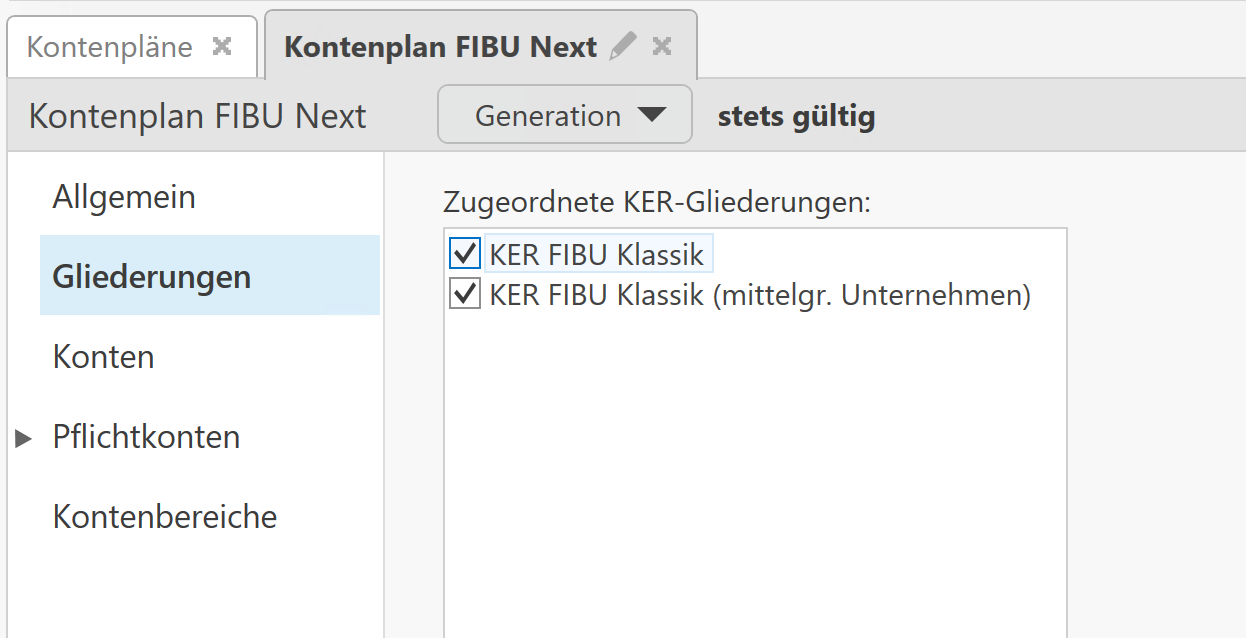The height and width of the screenshot is (638, 1246).
Task: Click the Pflichtkonten sidebar label
Action: coord(147,437)
